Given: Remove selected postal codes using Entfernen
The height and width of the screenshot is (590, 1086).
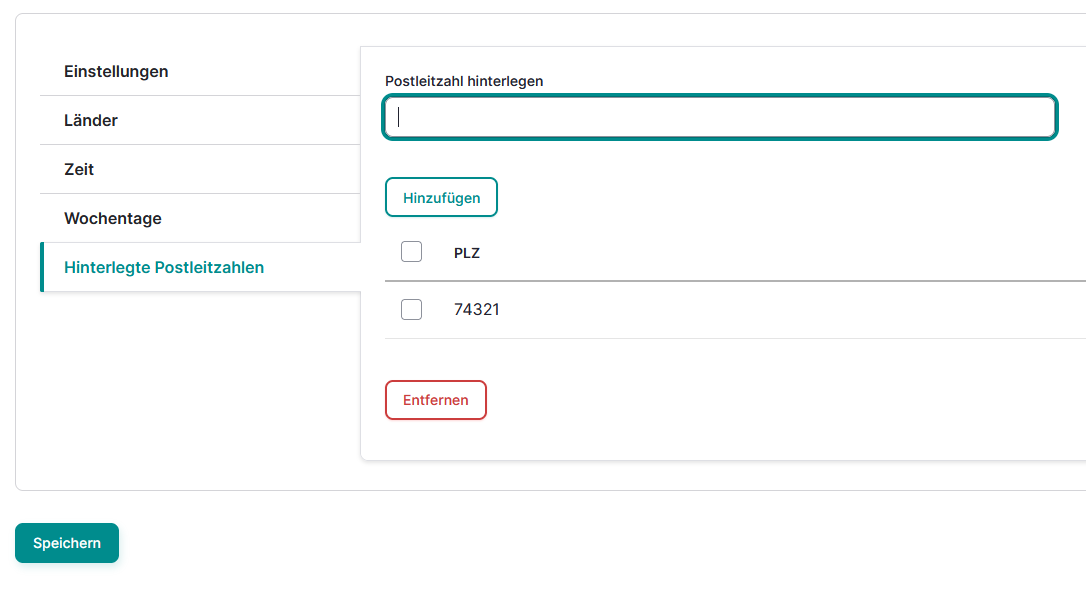Looking at the screenshot, I should [x=436, y=400].
